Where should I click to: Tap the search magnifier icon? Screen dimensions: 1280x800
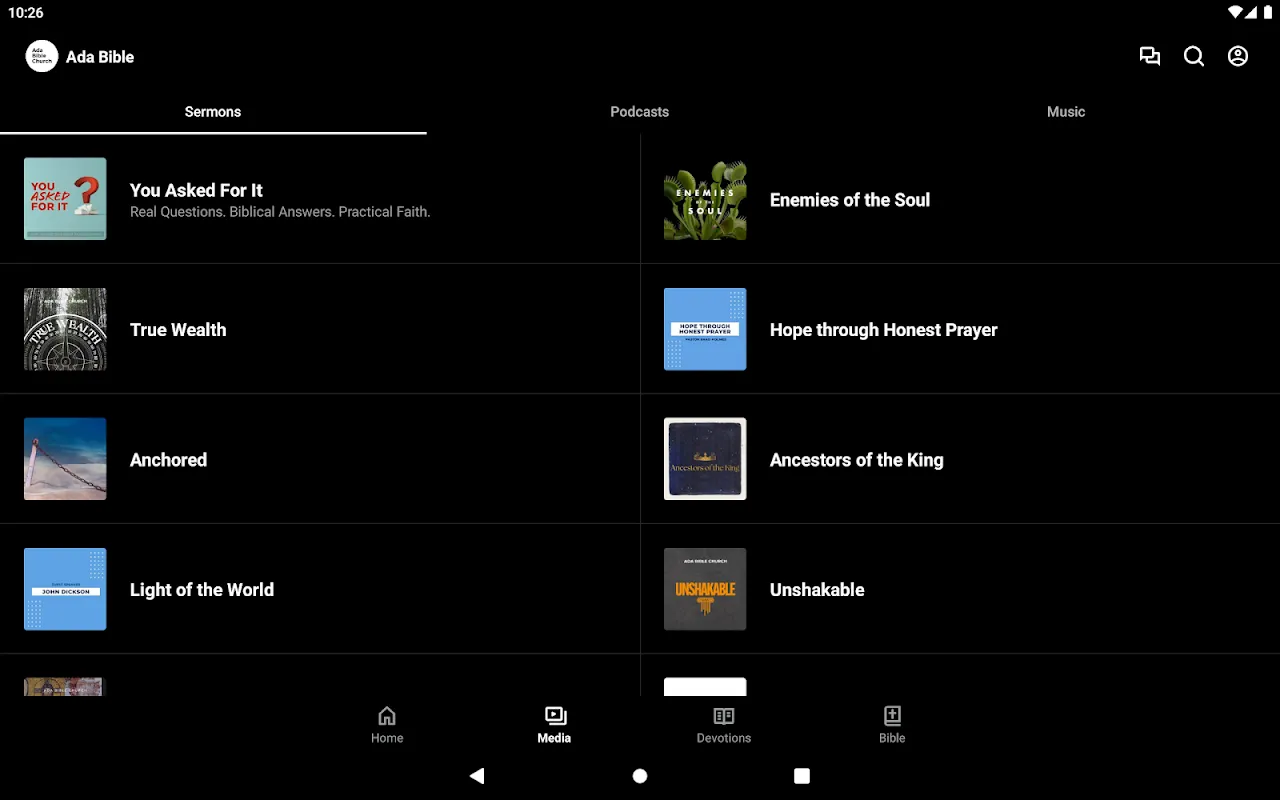(x=1194, y=57)
